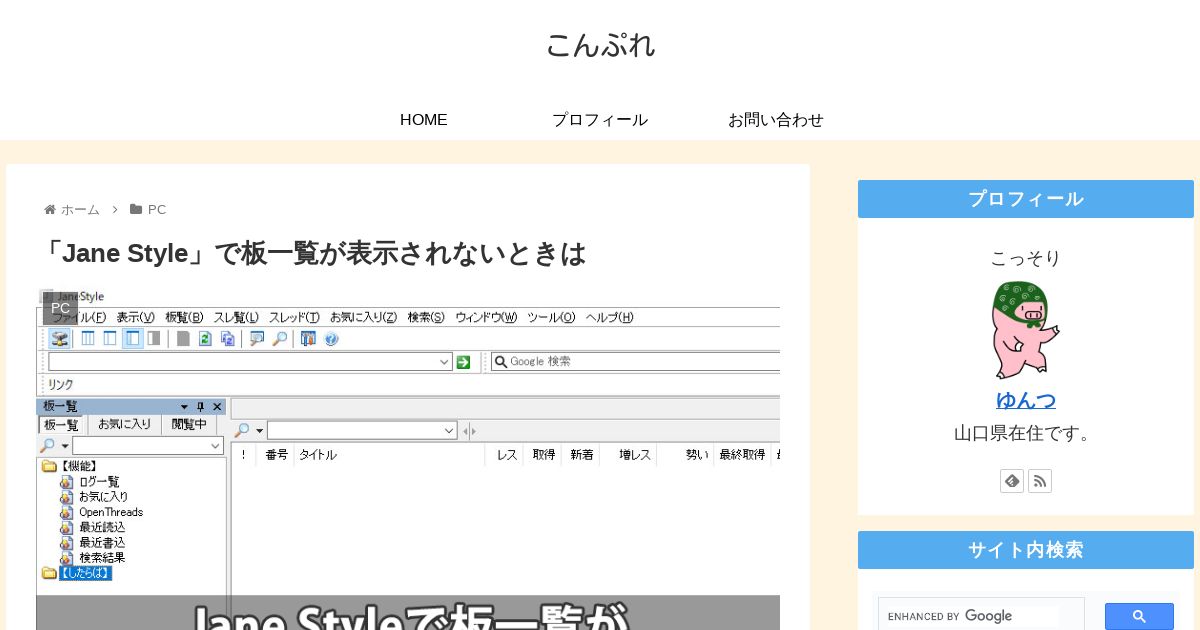The image size is (1200, 630).
Task: Click 最近書込 in the board tree
Action: click(x=102, y=542)
